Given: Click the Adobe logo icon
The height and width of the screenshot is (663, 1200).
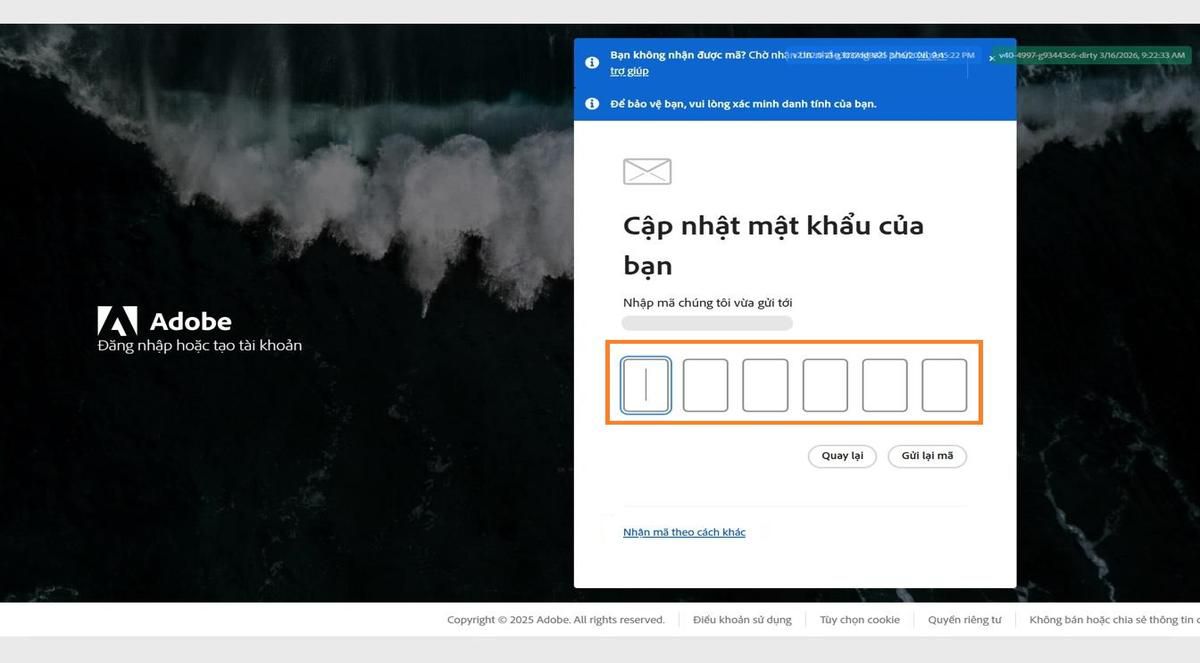Looking at the screenshot, I should [x=118, y=321].
